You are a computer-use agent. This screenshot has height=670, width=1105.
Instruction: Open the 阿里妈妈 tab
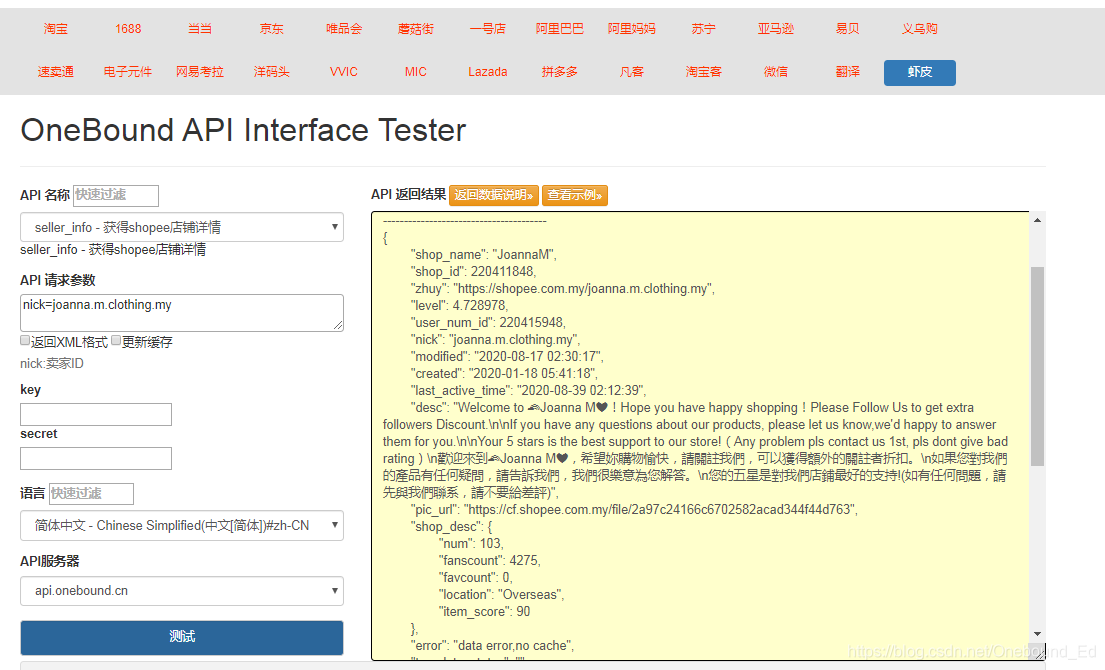[631, 29]
